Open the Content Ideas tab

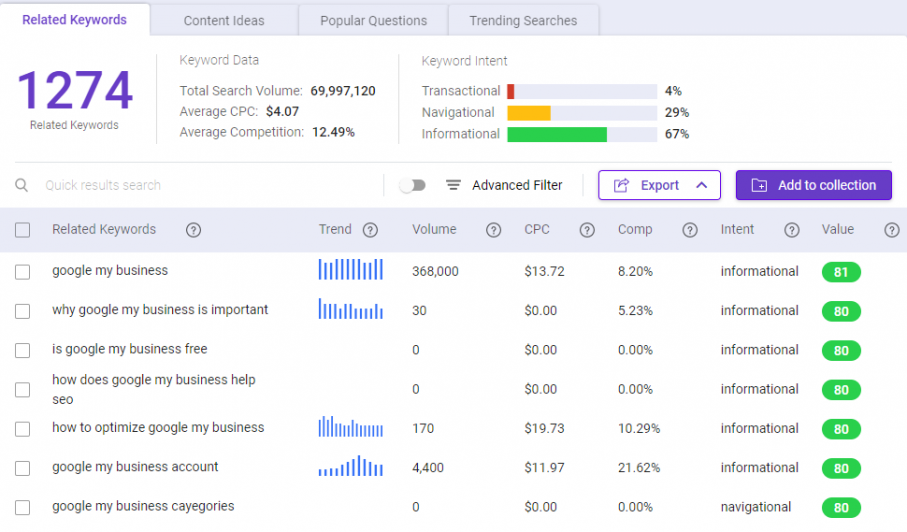pos(224,21)
